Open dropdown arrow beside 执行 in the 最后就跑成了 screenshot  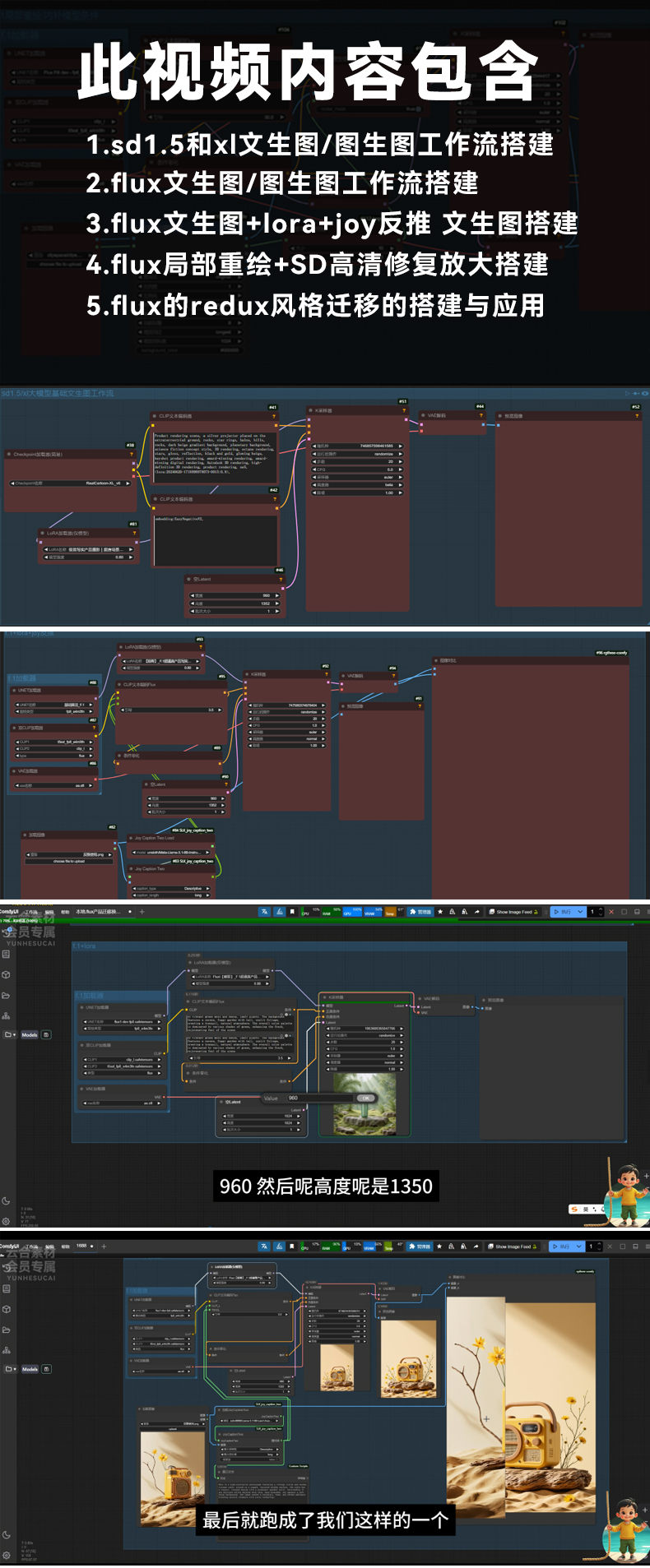(580, 1247)
